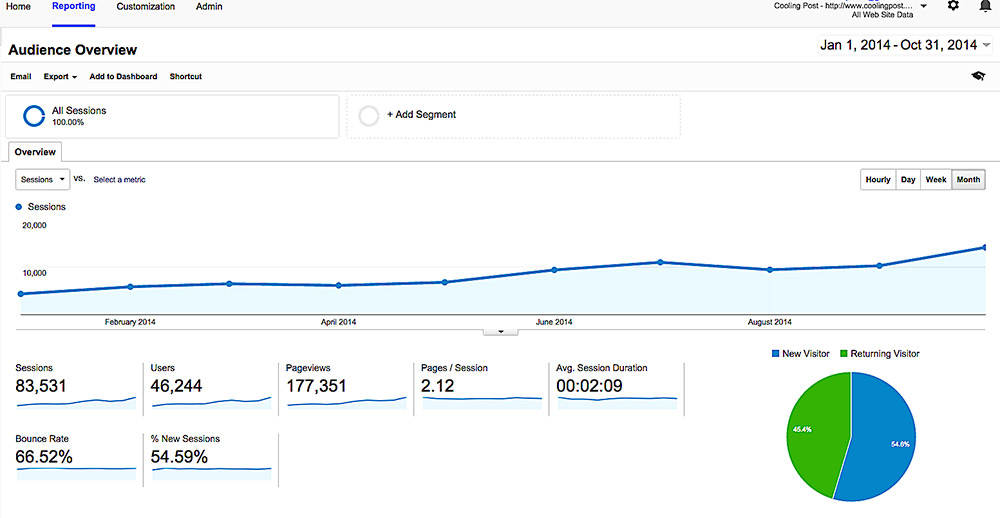The height and width of the screenshot is (518, 1000).
Task: Click the empty Add Segment circle icon
Action: [368, 116]
